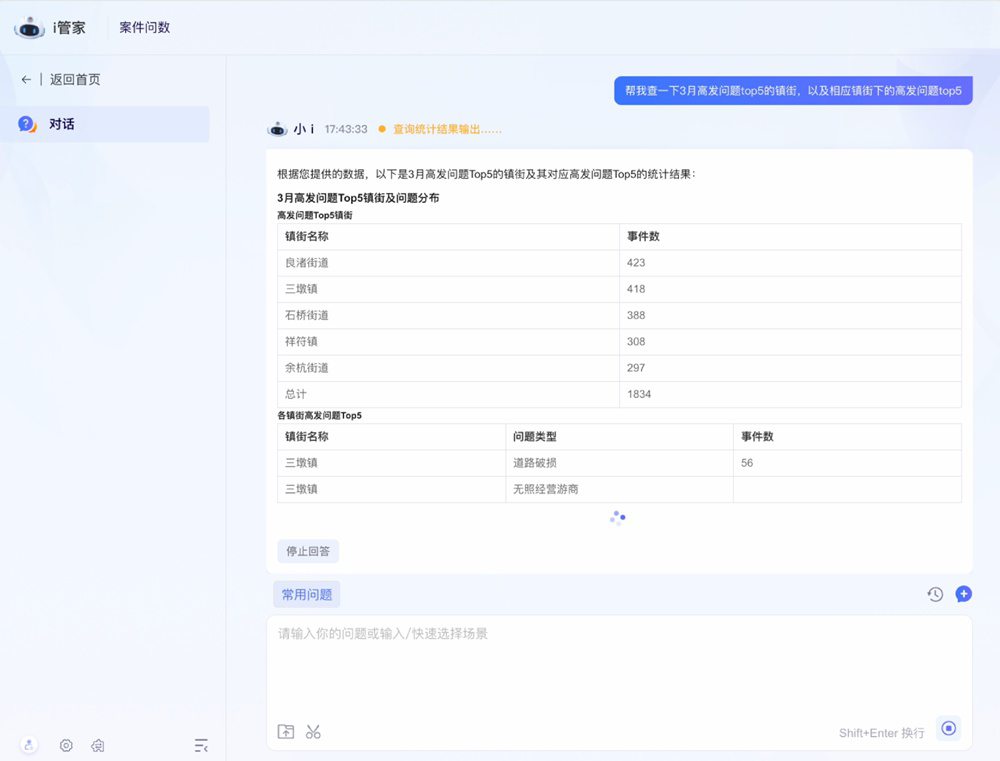Click the 查询统计结果输出 status text

click(447, 129)
